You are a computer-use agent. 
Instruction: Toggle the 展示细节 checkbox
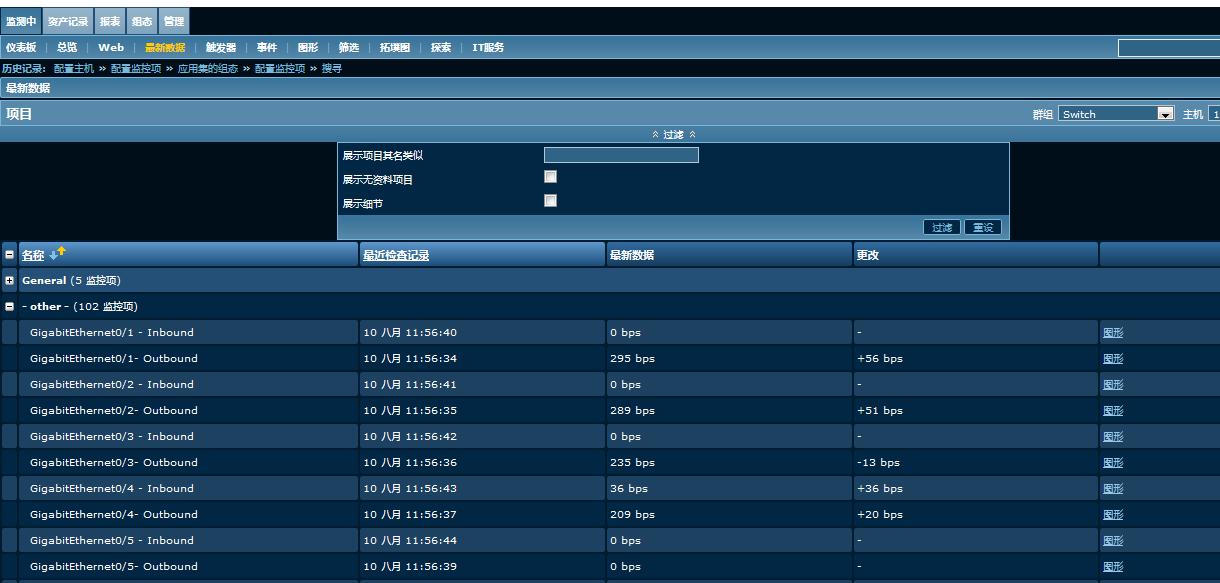click(550, 201)
